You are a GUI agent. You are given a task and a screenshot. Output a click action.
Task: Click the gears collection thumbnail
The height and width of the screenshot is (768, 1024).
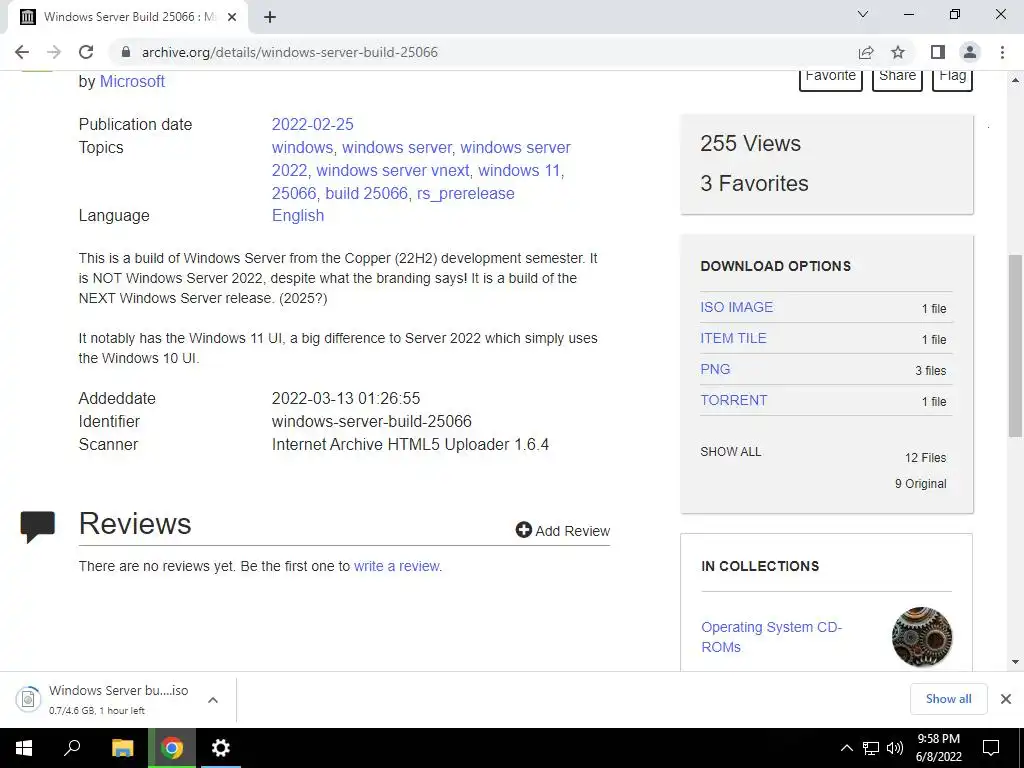tap(921, 637)
